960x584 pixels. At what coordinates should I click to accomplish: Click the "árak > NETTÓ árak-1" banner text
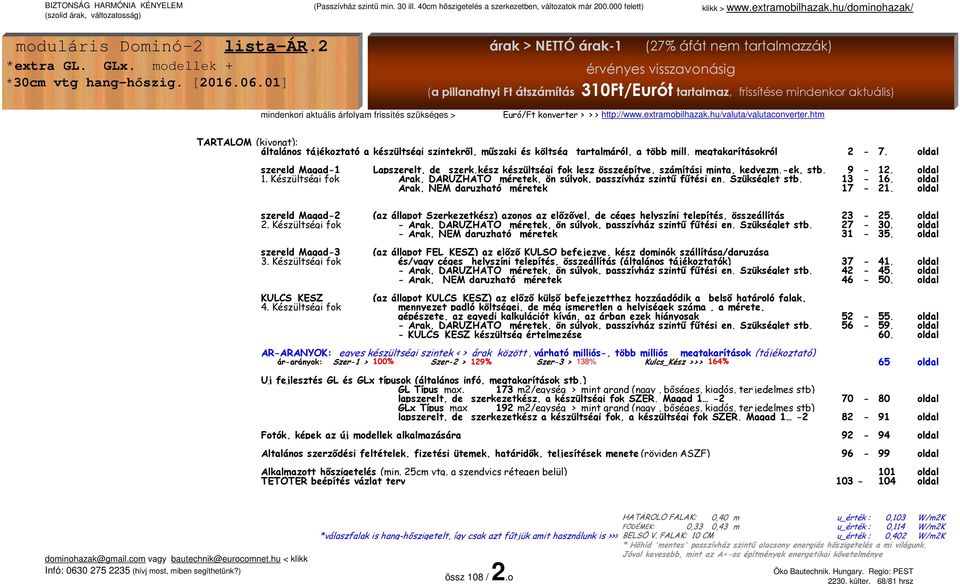pyautogui.click(x=555, y=46)
